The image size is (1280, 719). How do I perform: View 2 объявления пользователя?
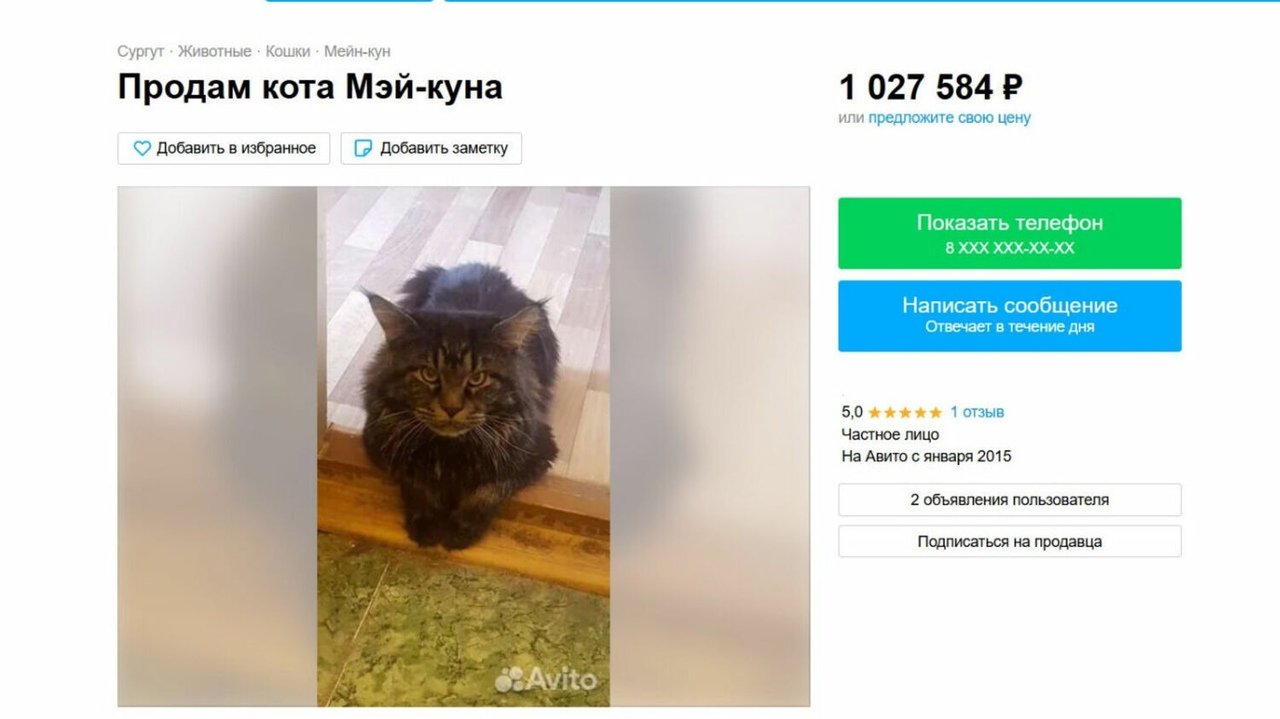pyautogui.click(x=1010, y=500)
